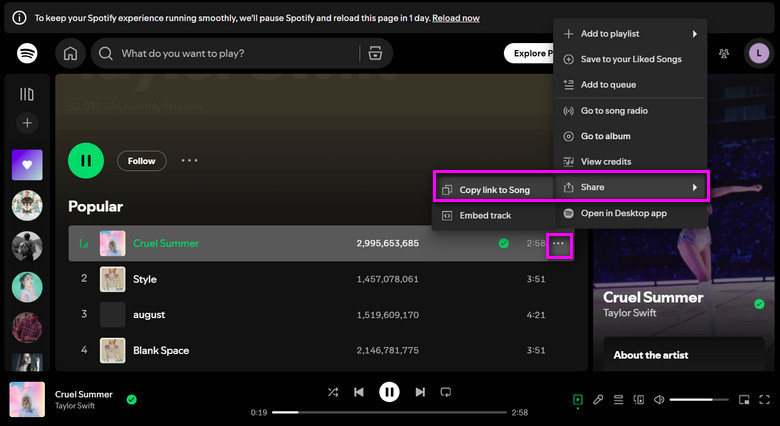
Task: Open Liked Songs heart playlist
Action: click(x=27, y=165)
